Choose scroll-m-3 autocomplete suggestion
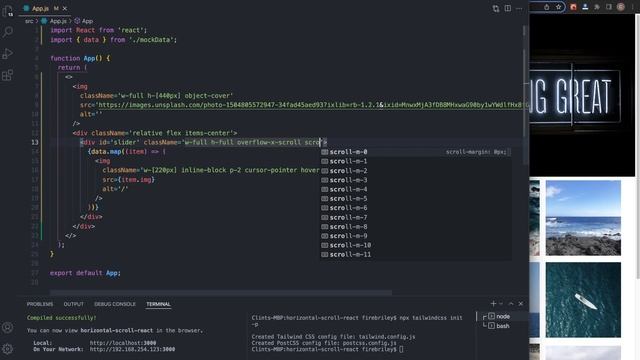Screen dimensions: 640x360 [416, 180]
